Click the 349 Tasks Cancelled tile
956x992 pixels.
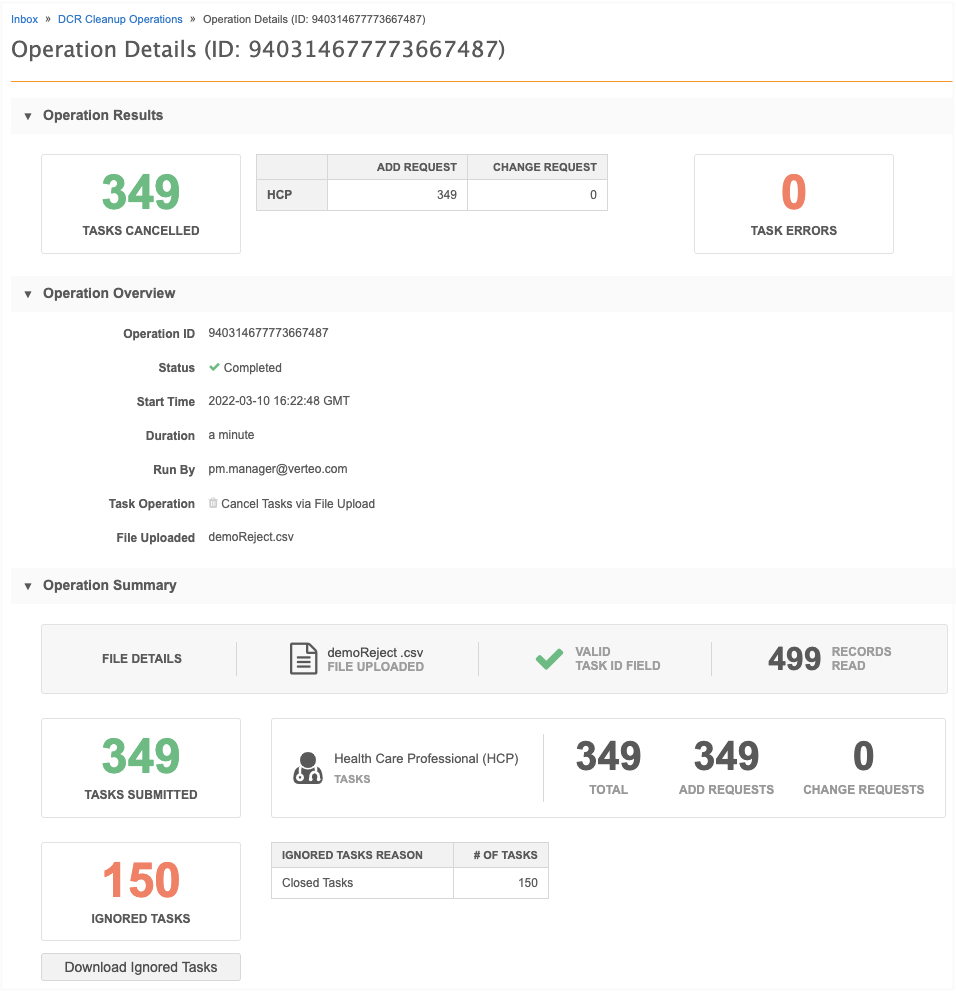click(141, 204)
